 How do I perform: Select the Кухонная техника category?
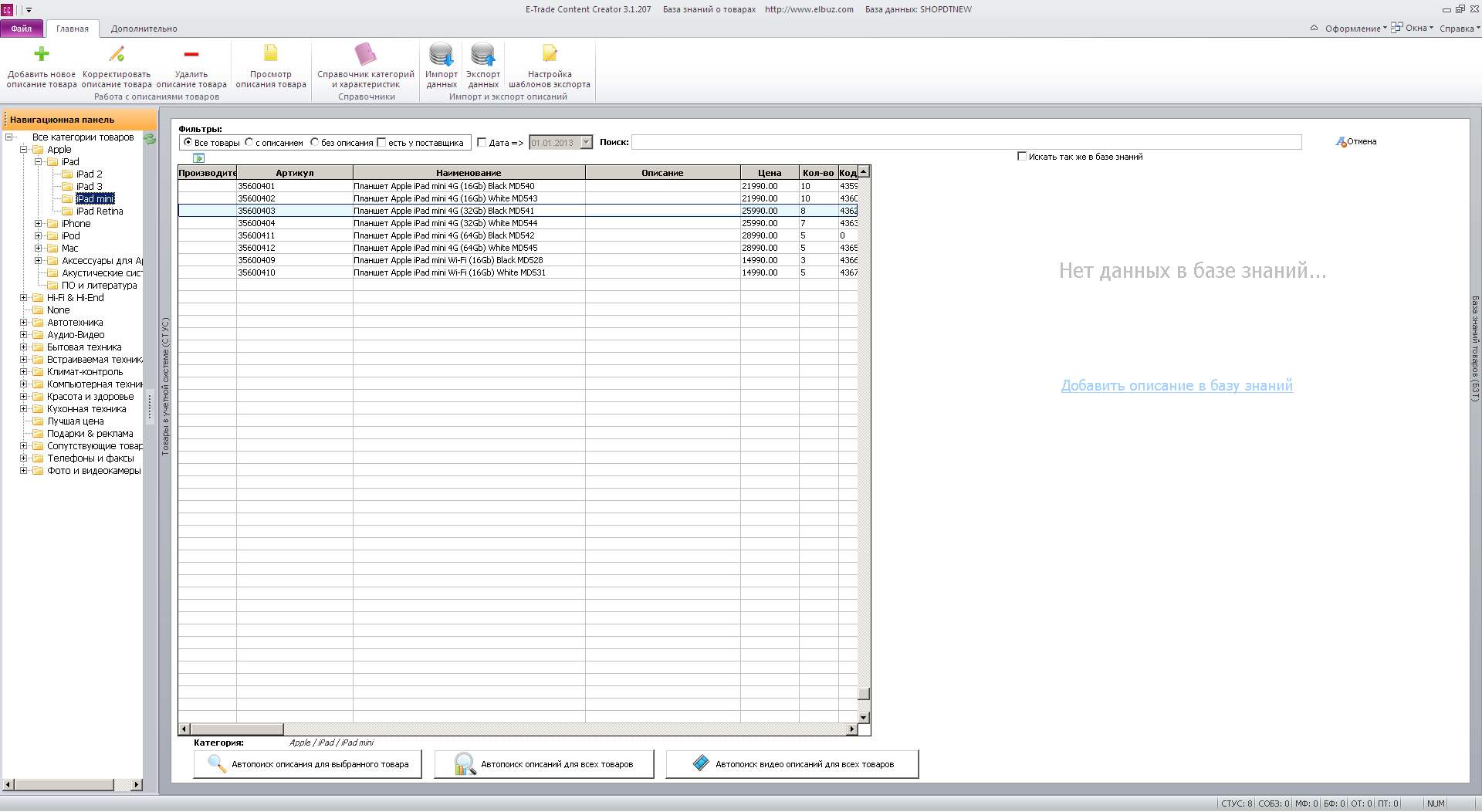86,409
